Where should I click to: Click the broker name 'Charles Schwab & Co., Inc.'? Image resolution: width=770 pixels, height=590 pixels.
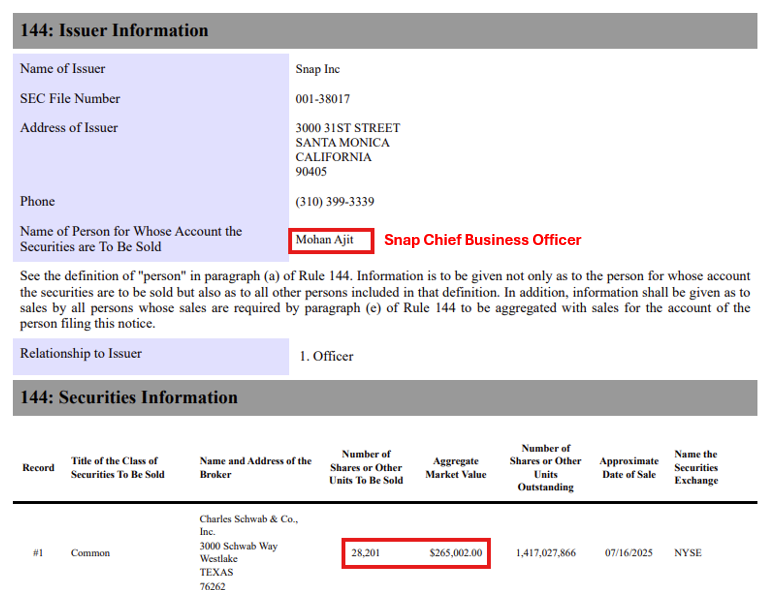[248, 525]
